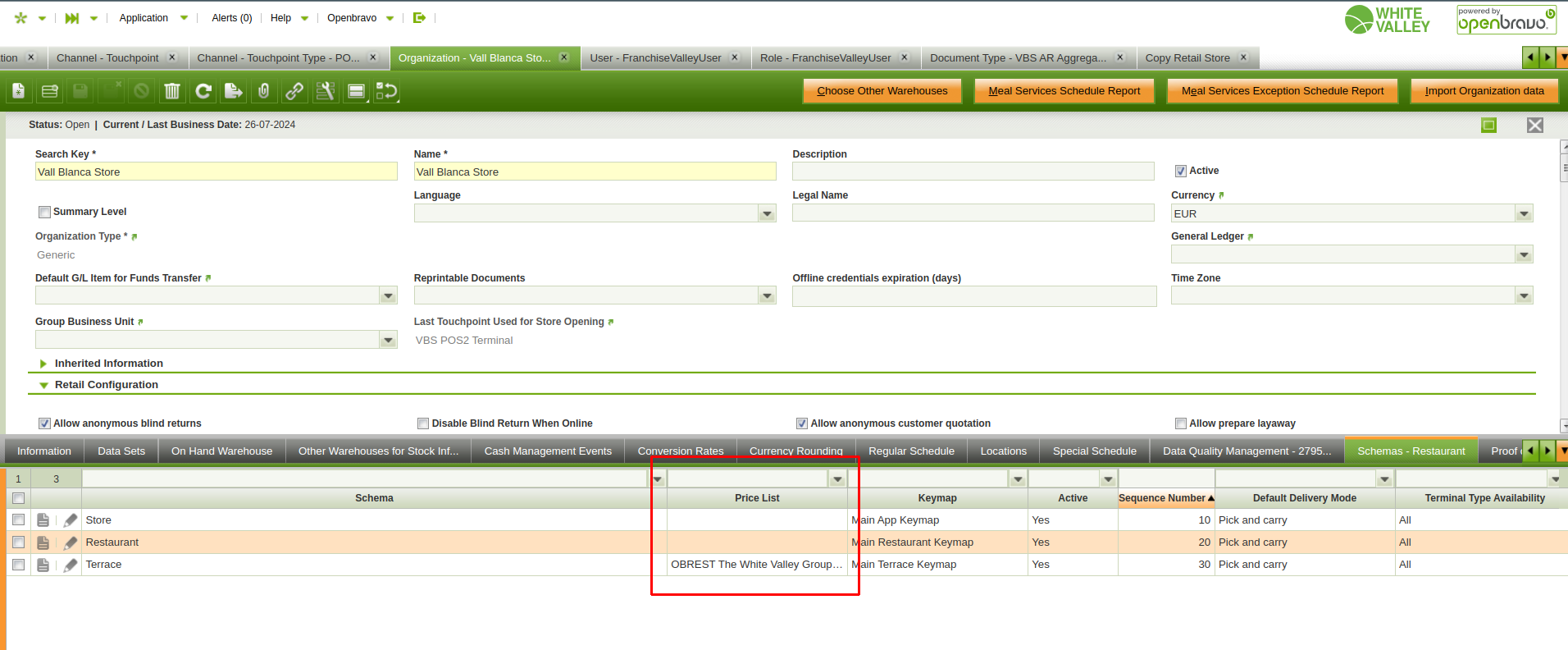Enable Disable Blind Return When Online checkbox
The height and width of the screenshot is (650, 1568).
423,423
